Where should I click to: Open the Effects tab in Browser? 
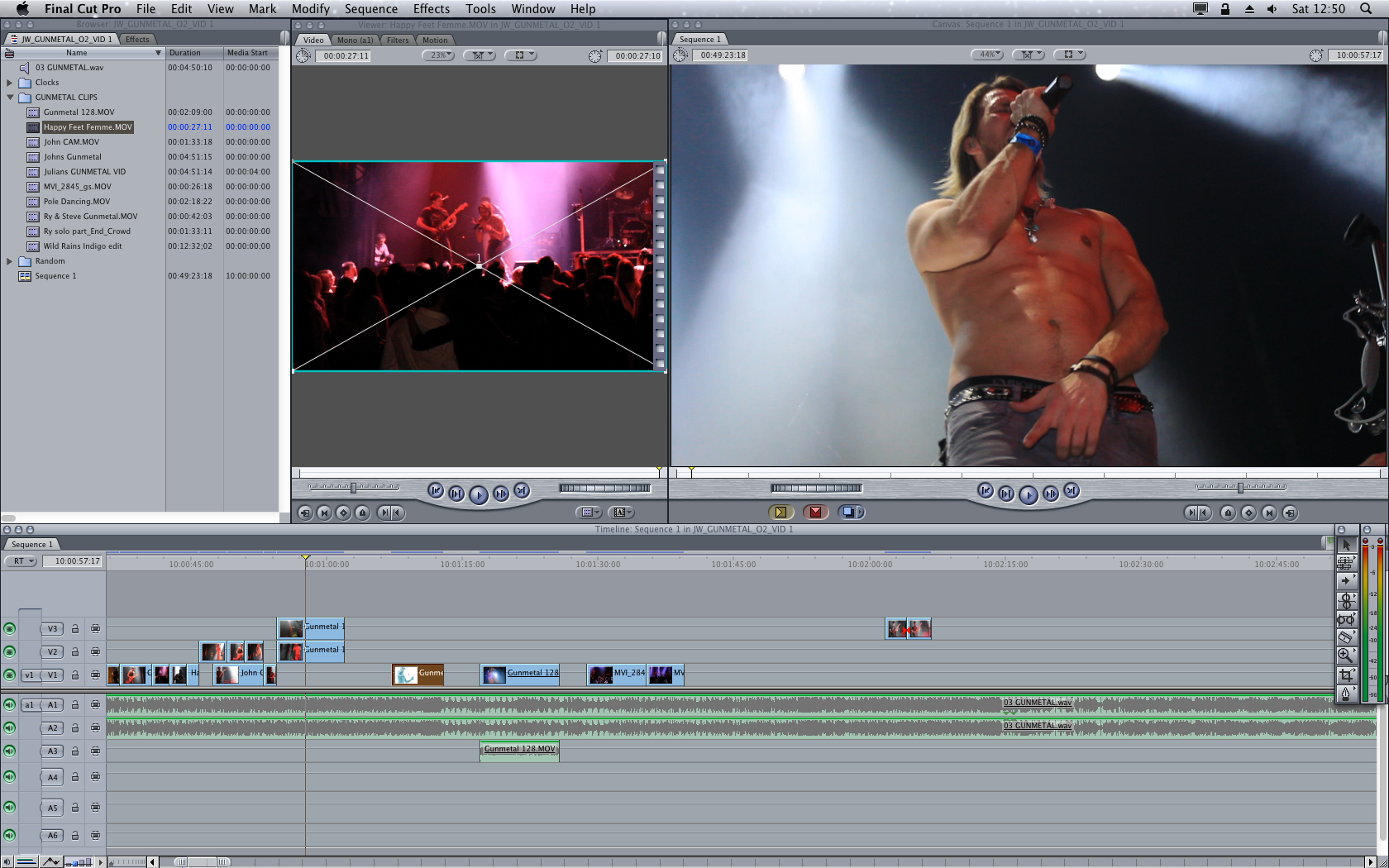[x=137, y=39]
